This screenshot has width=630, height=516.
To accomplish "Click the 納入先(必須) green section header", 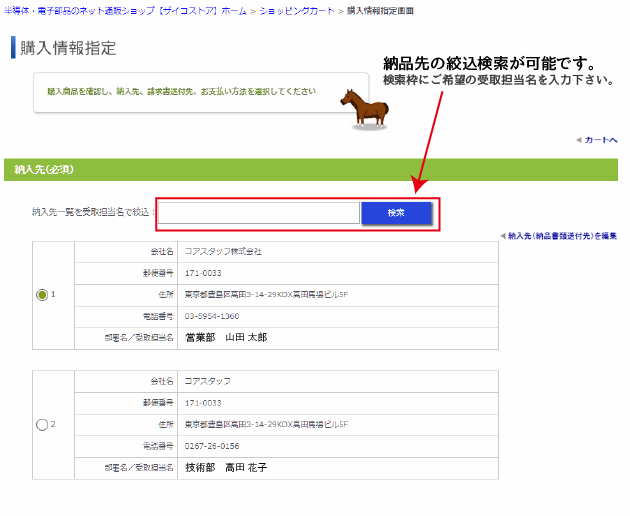I will click(x=44, y=170).
